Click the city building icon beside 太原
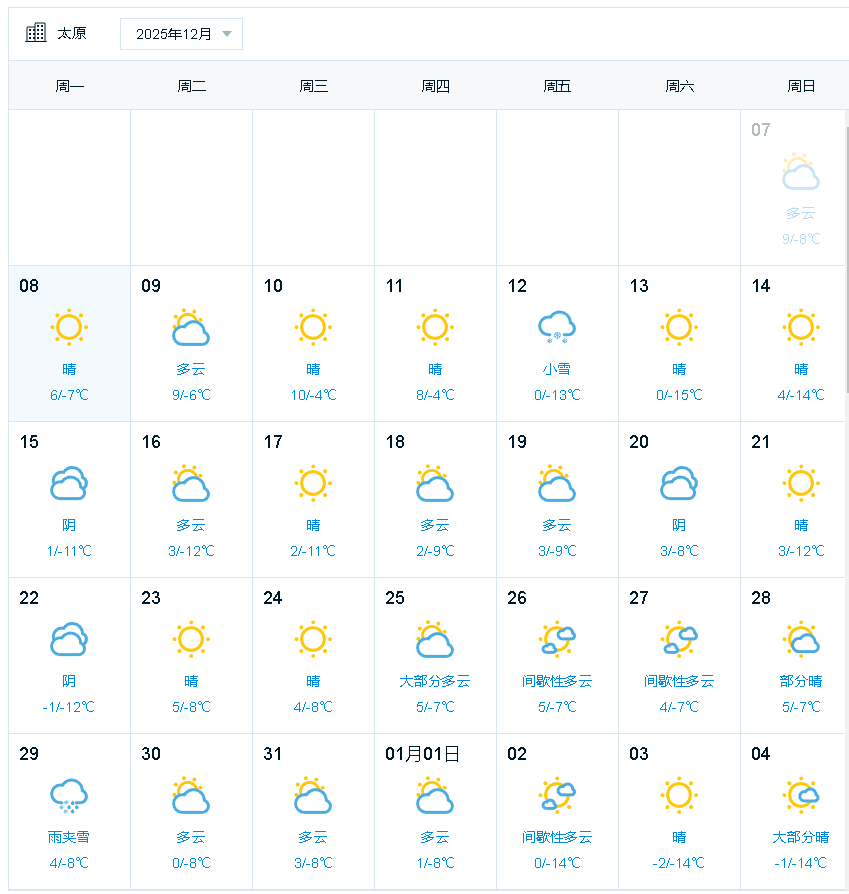Viewport: 849px width, 894px height. 36,33
